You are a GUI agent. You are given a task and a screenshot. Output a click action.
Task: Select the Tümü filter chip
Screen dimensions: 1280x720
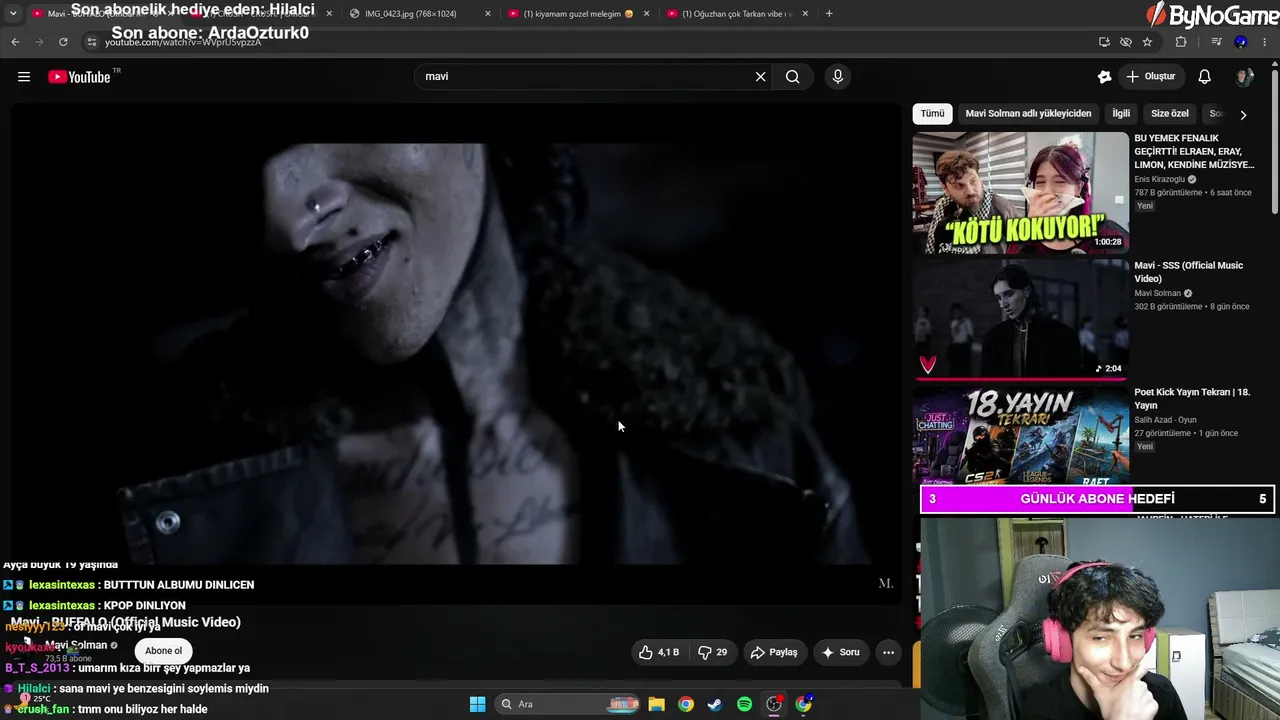point(932,114)
